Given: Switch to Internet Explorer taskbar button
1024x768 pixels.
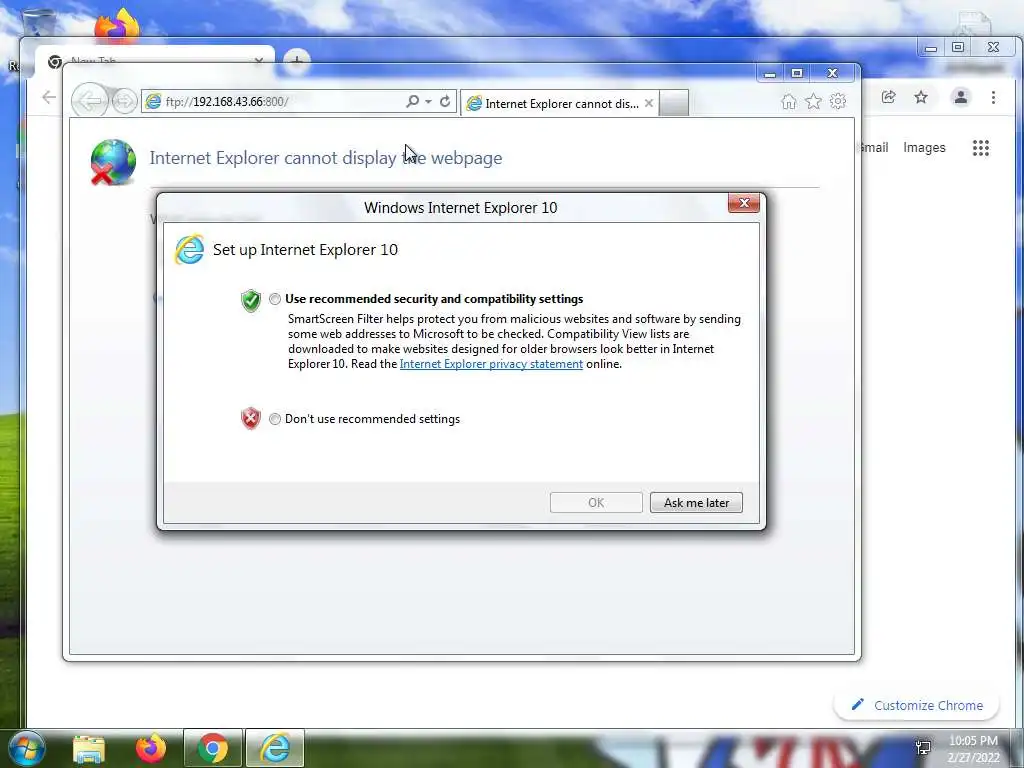Looking at the screenshot, I should [x=275, y=748].
